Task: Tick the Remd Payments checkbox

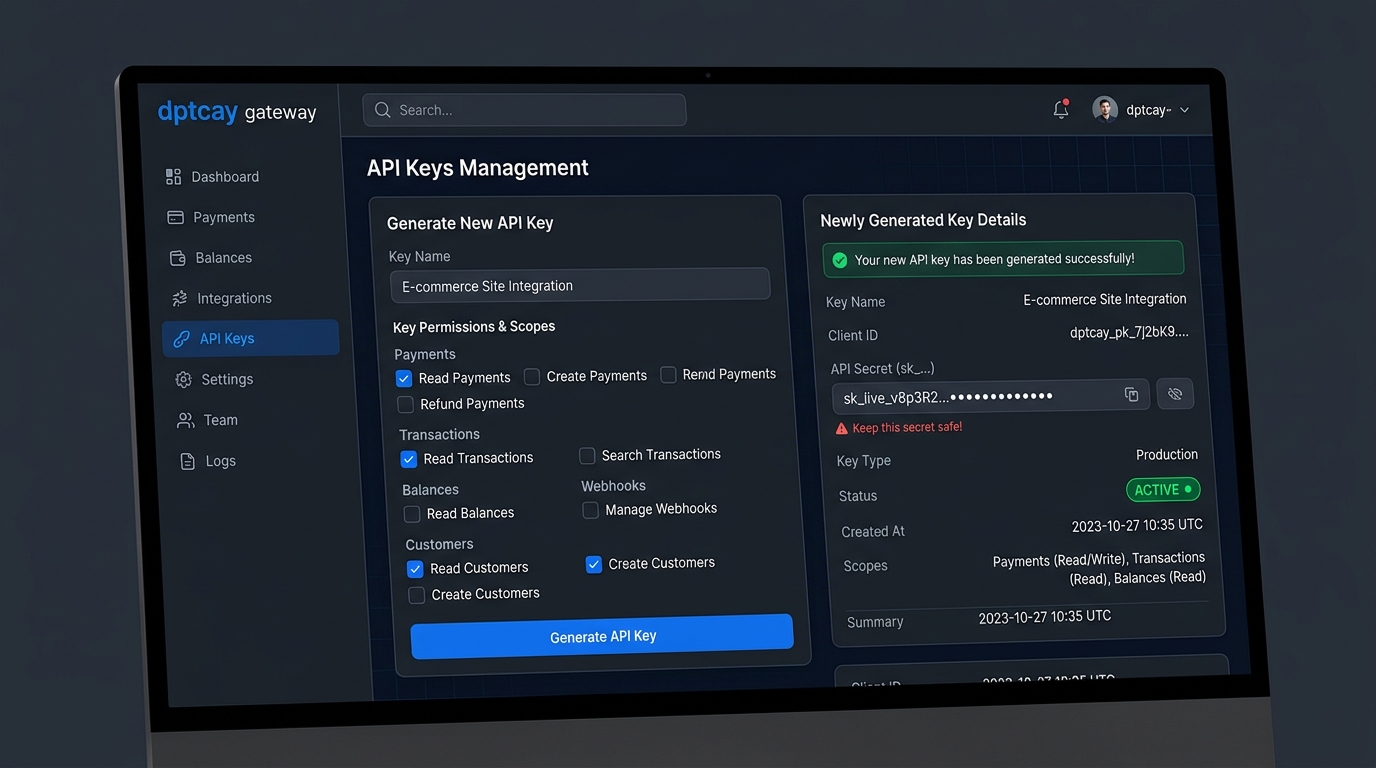Action: pos(669,375)
